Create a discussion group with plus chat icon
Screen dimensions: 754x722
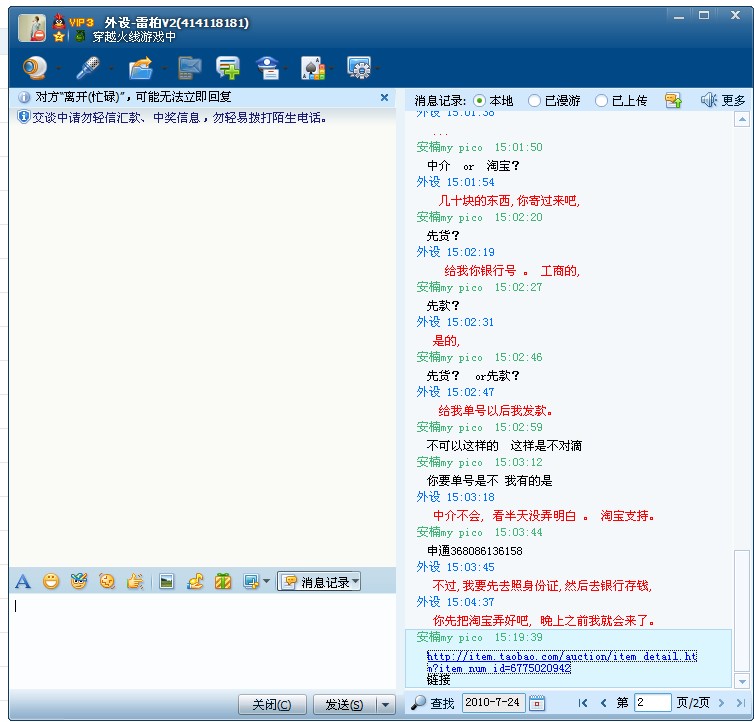click(x=228, y=67)
